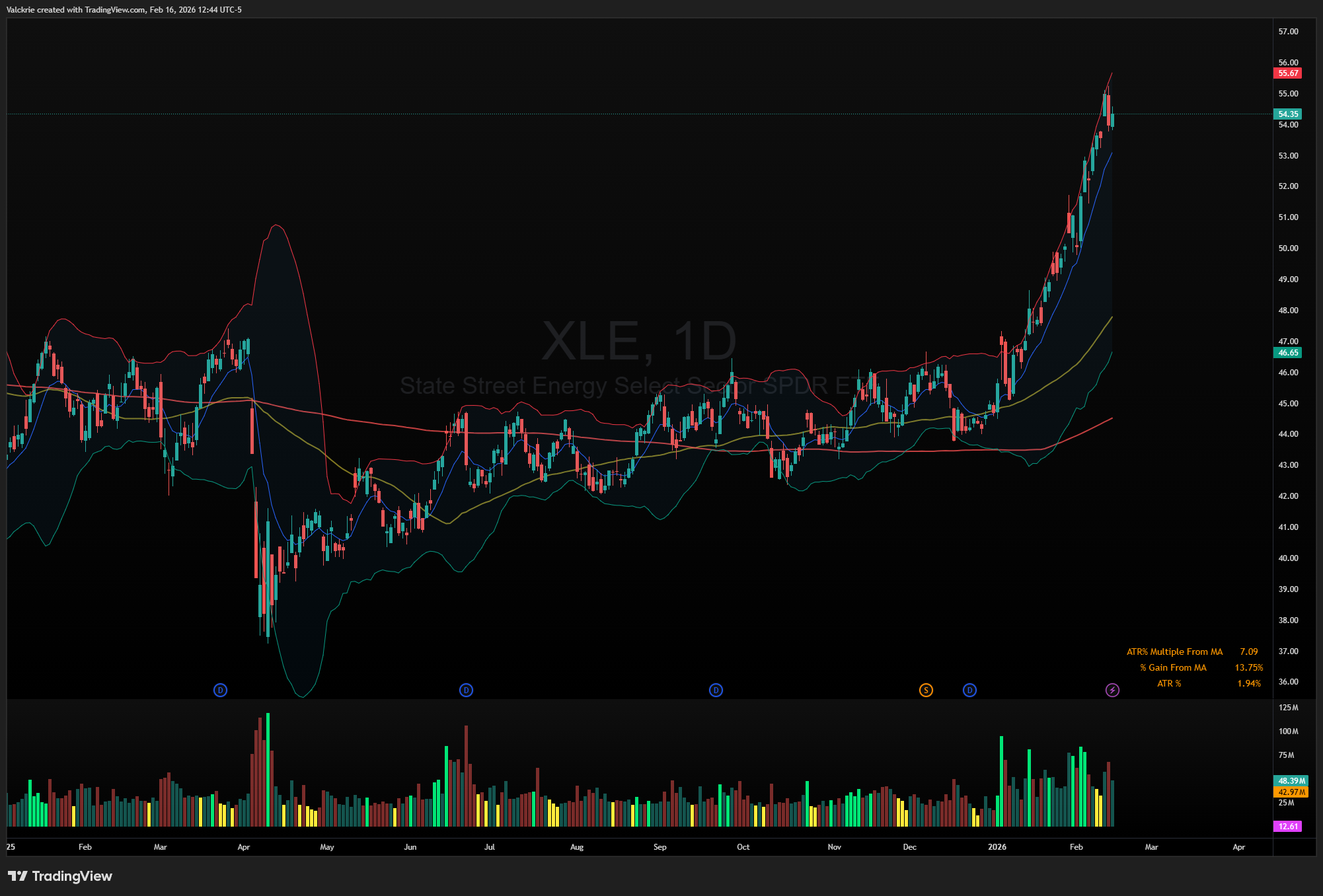Click the green 46.65 price label
Viewport: 1323px width, 896px height.
point(1287,352)
